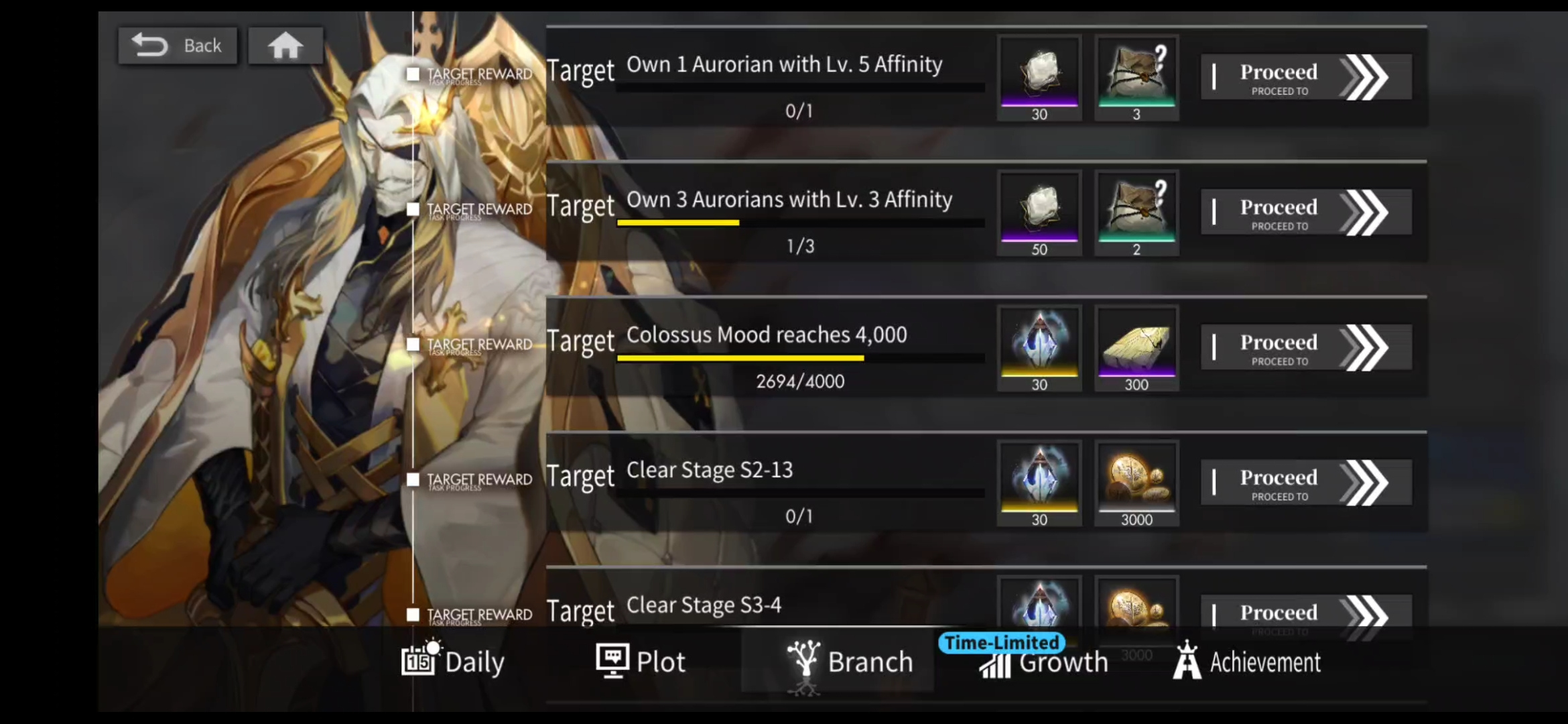This screenshot has width=1568, height=724.
Task: Select the blue crystal reward for Colossus Mood
Action: tap(1039, 349)
